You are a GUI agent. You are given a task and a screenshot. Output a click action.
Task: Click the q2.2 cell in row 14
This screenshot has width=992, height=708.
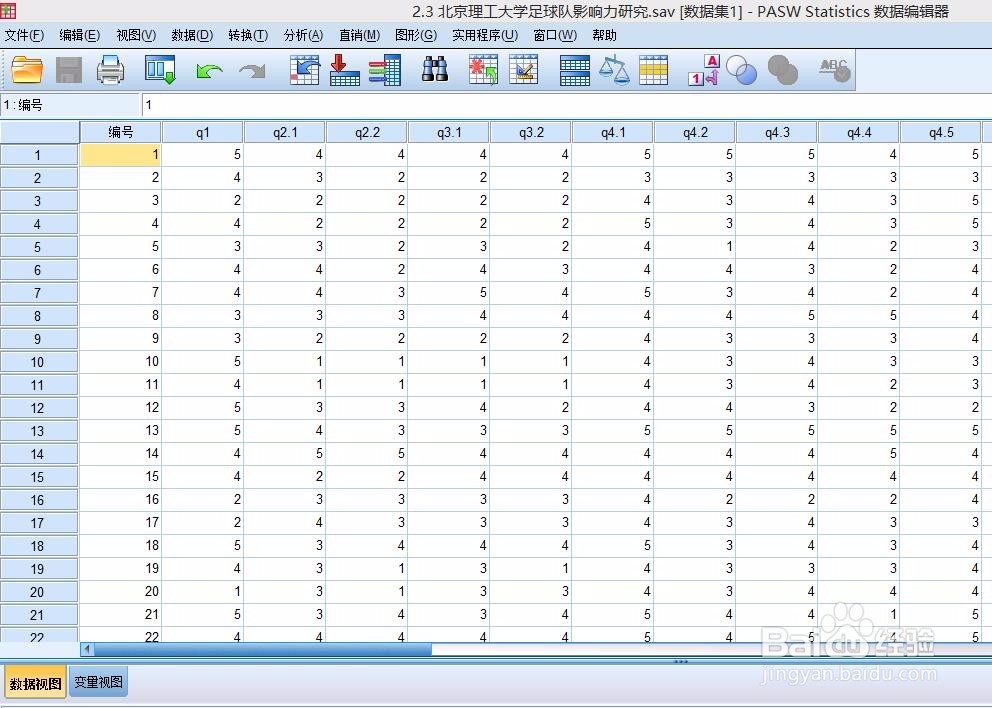(x=367, y=454)
